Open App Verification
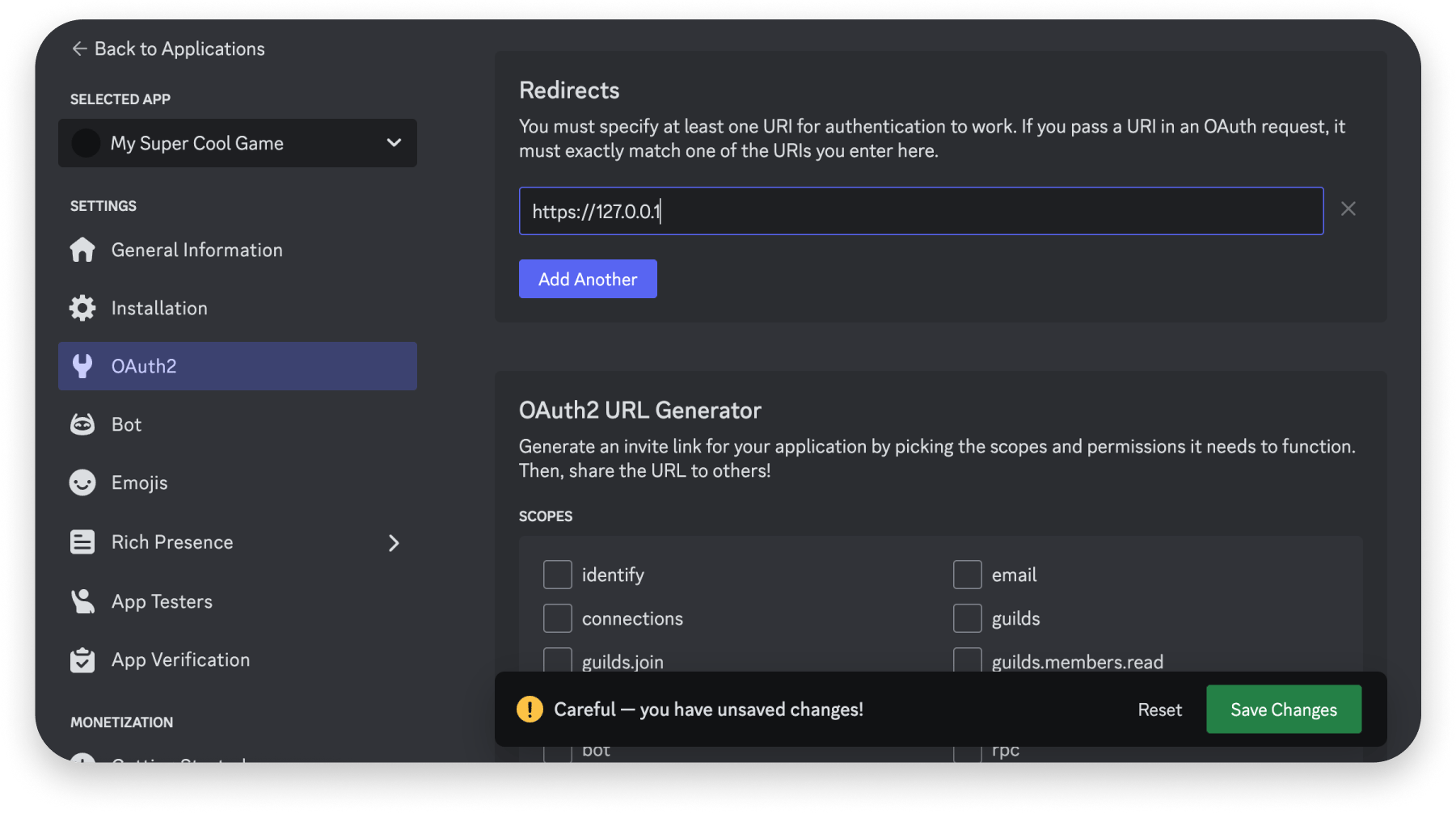1456x813 pixels. point(238,659)
